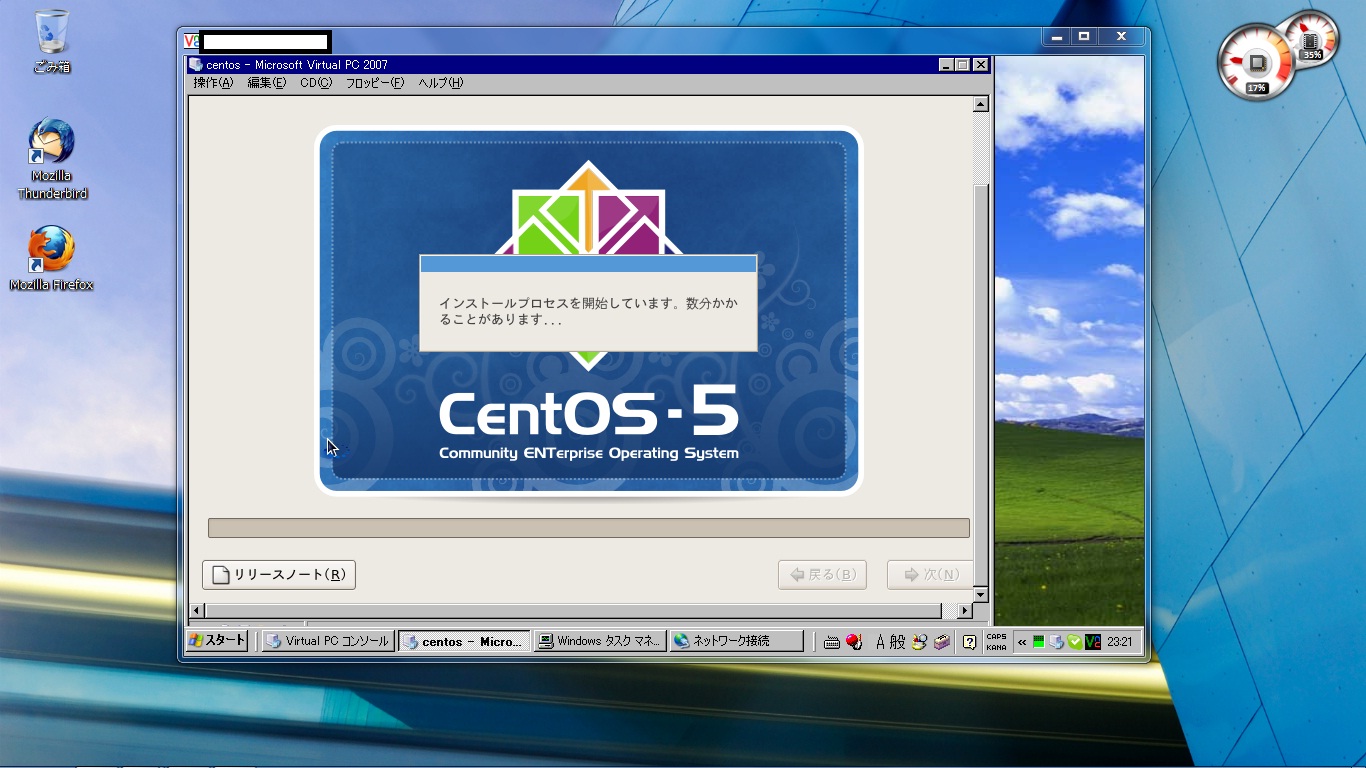Minimize the centos Virtual PC window

(946, 65)
